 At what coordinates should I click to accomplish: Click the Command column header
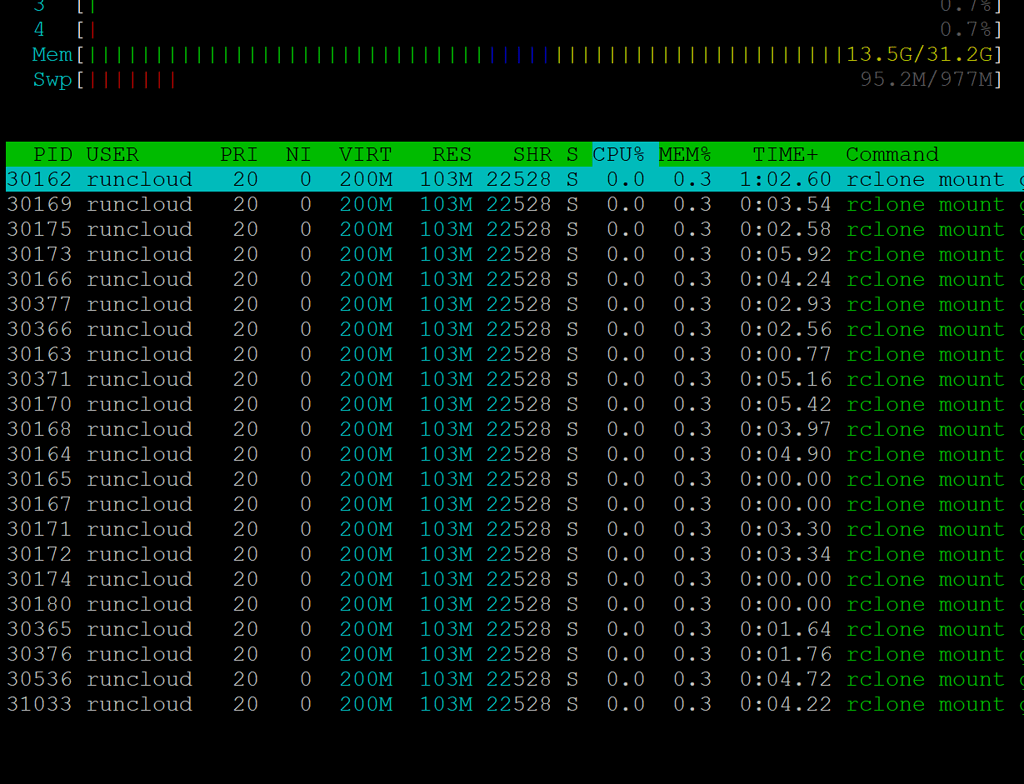pos(891,155)
